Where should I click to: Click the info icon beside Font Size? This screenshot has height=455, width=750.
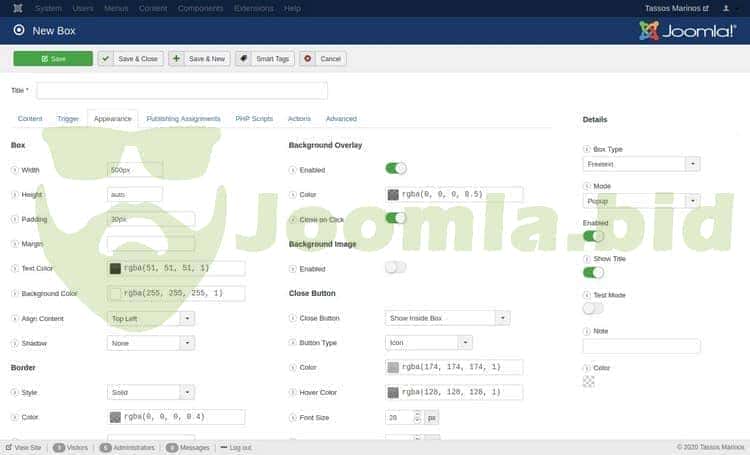[293, 417]
